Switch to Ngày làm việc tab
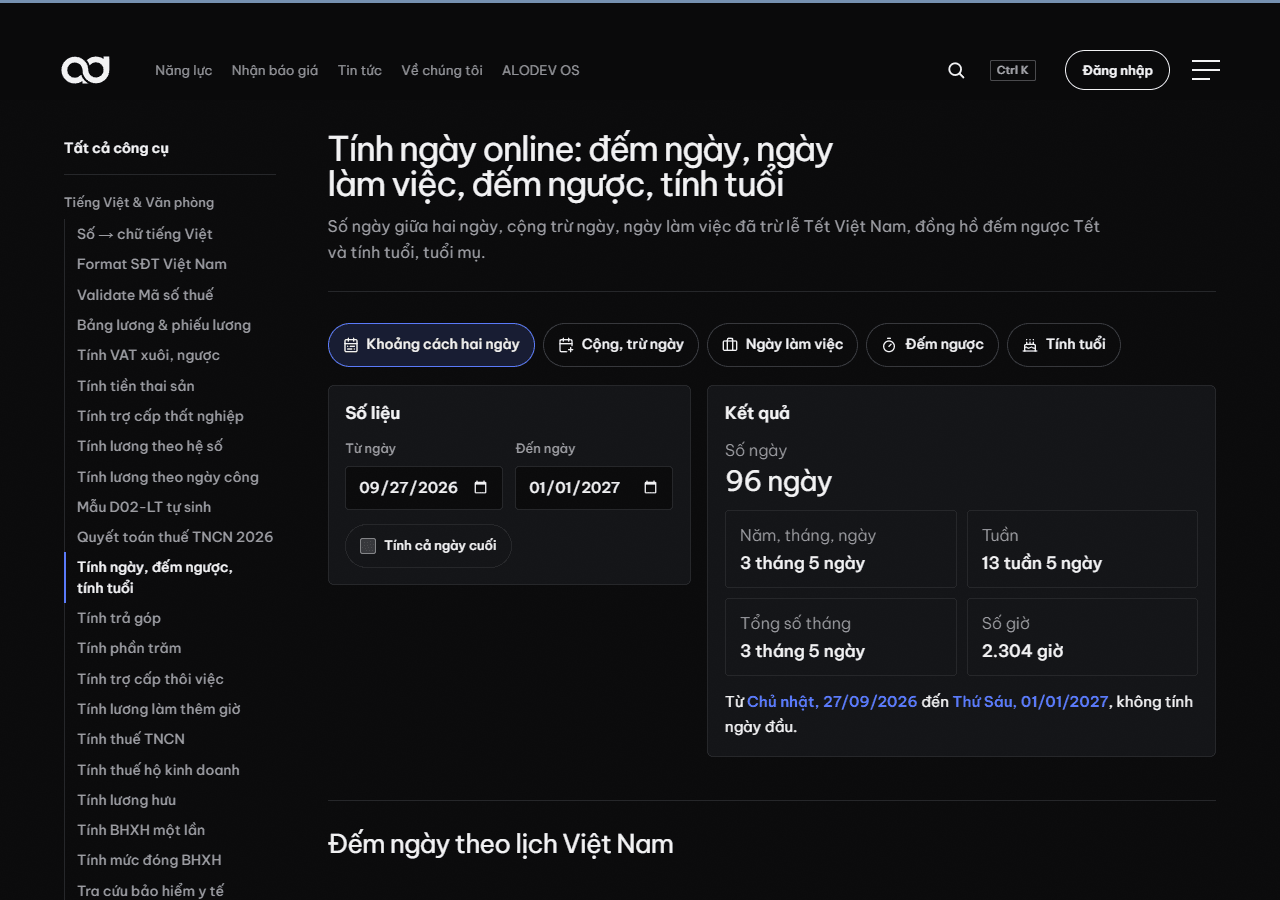 782,345
